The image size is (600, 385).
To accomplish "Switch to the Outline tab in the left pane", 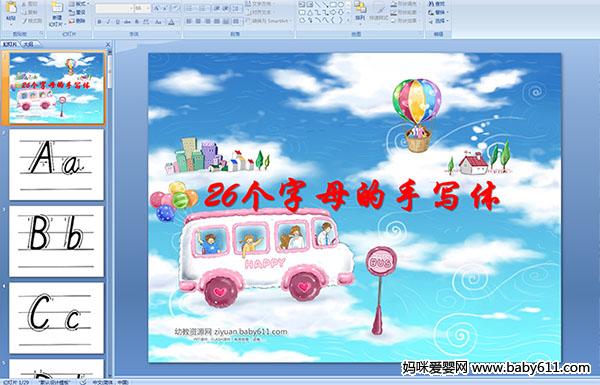I will click(x=29, y=44).
